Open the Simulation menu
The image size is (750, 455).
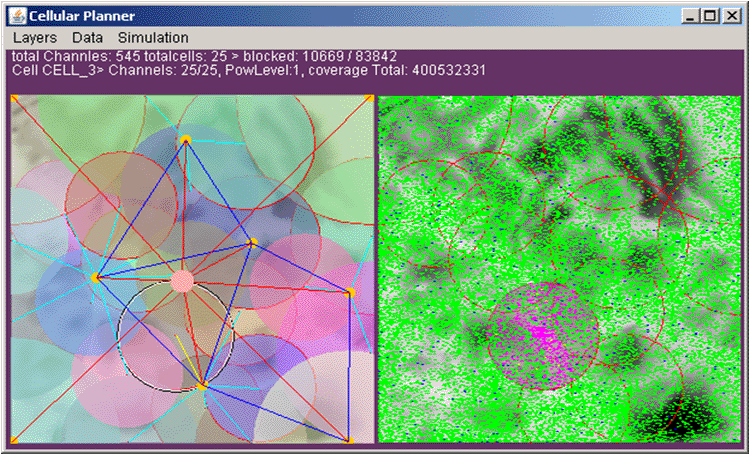click(x=153, y=38)
